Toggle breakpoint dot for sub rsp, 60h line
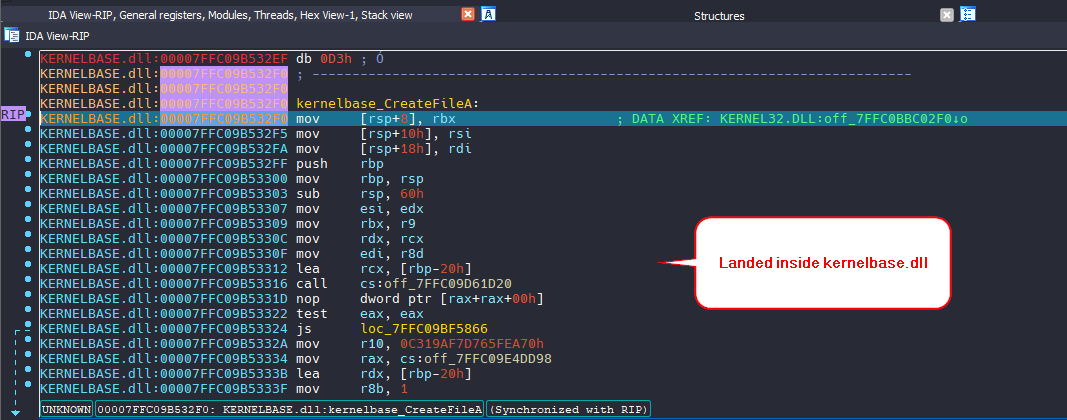 [x=28, y=189]
